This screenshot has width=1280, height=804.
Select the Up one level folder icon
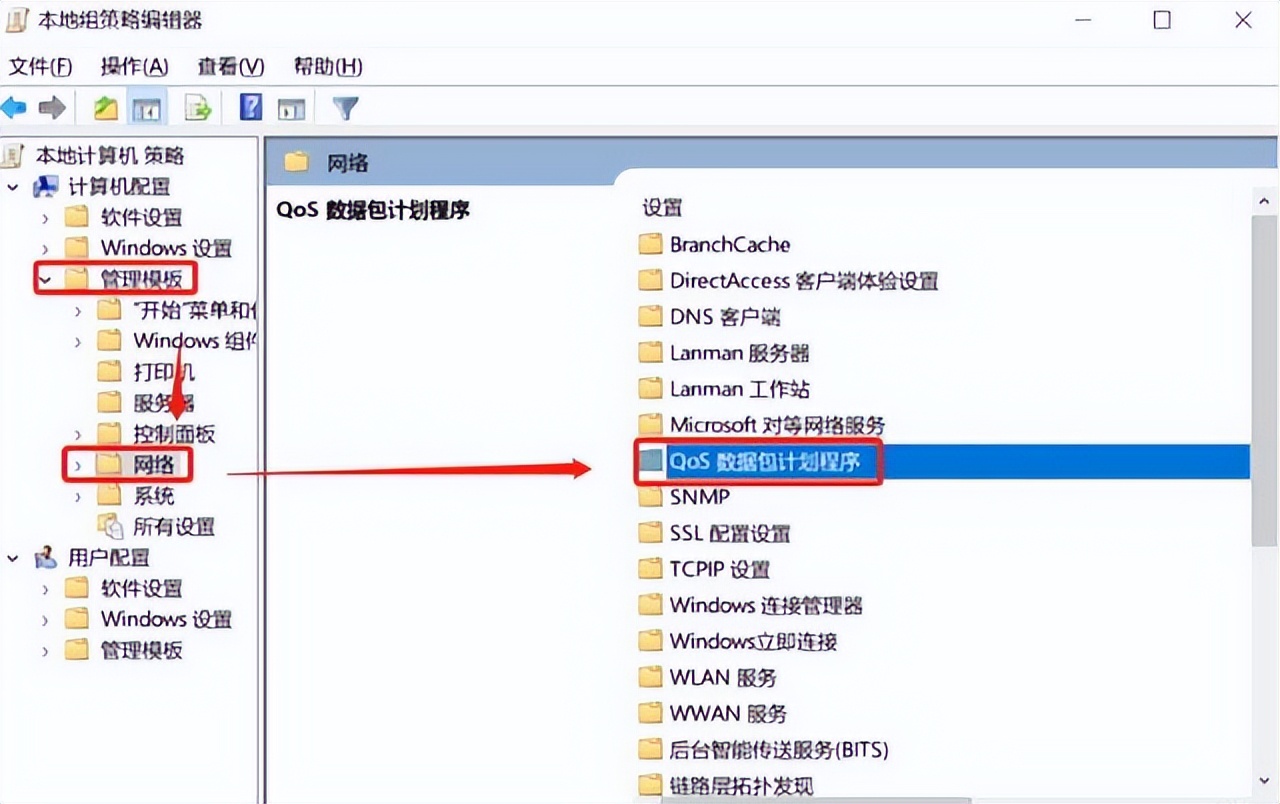coord(105,107)
